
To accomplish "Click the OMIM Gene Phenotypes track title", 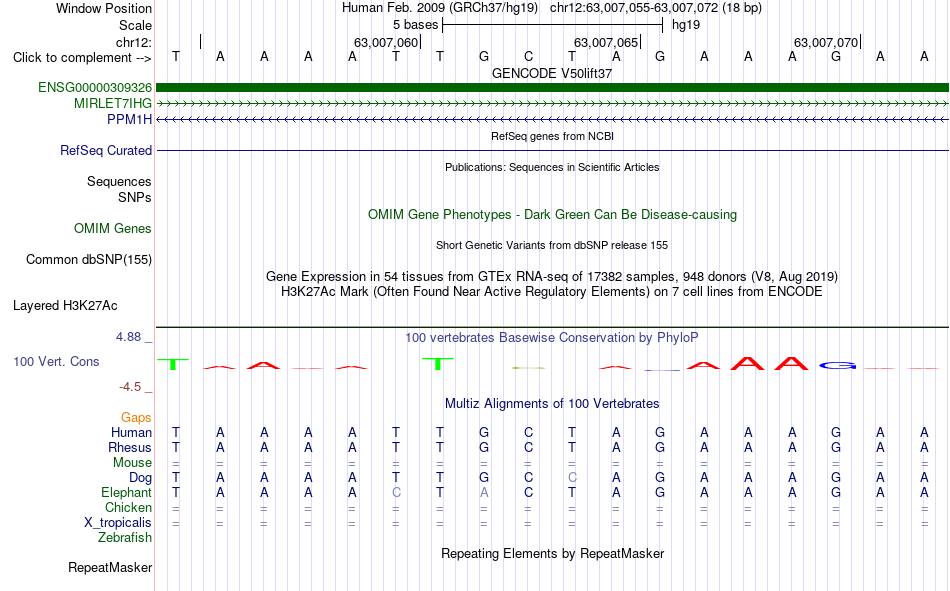I will click(x=552, y=215).
